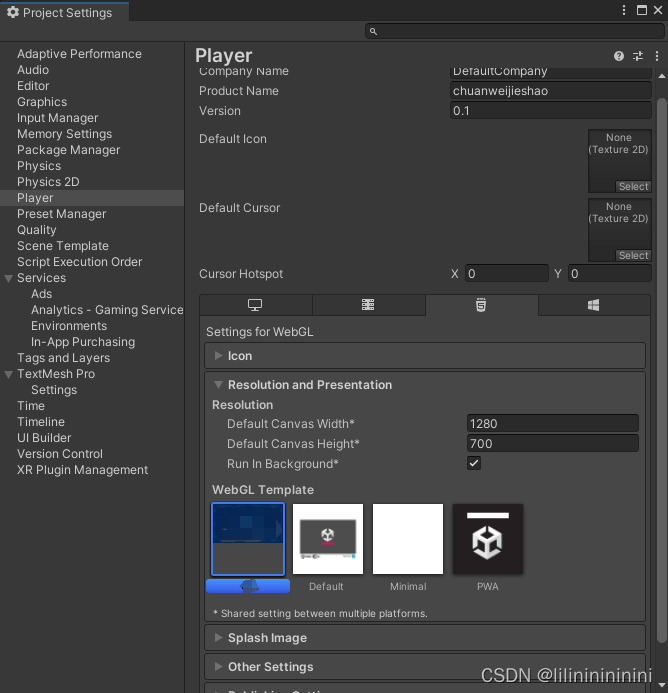Edit the Version field

pyautogui.click(x=550, y=110)
